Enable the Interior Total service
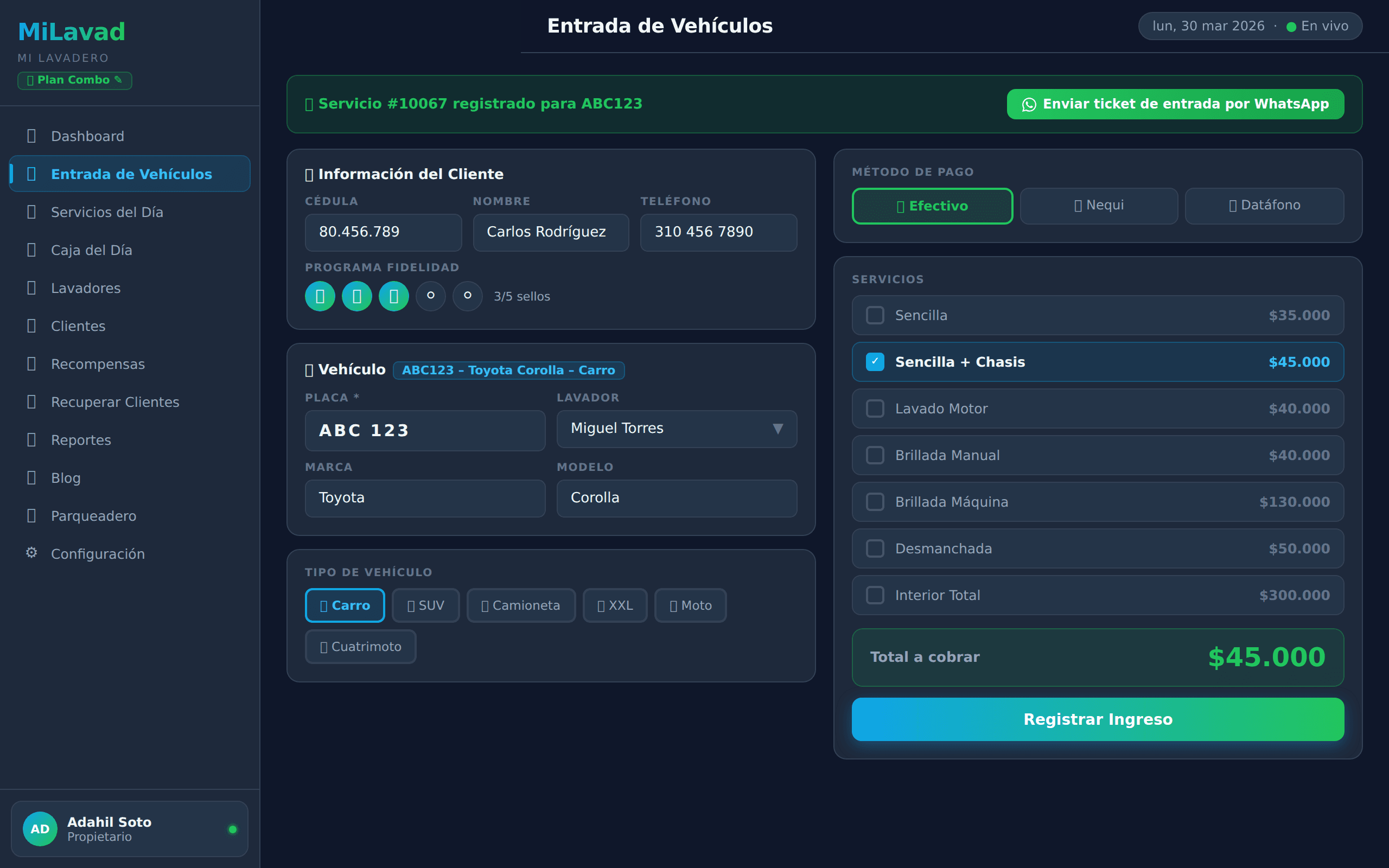 [875, 595]
